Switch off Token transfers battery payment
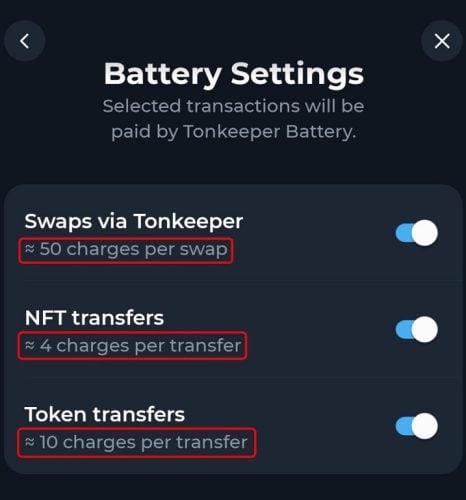This screenshot has width=466, height=500. point(417,426)
